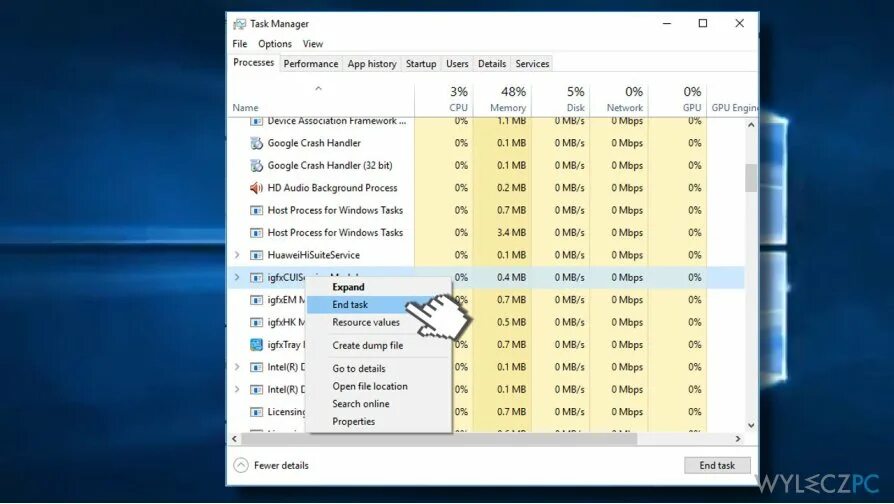Choose Create dump file in context menu
The height and width of the screenshot is (504, 894).
coord(379,346)
